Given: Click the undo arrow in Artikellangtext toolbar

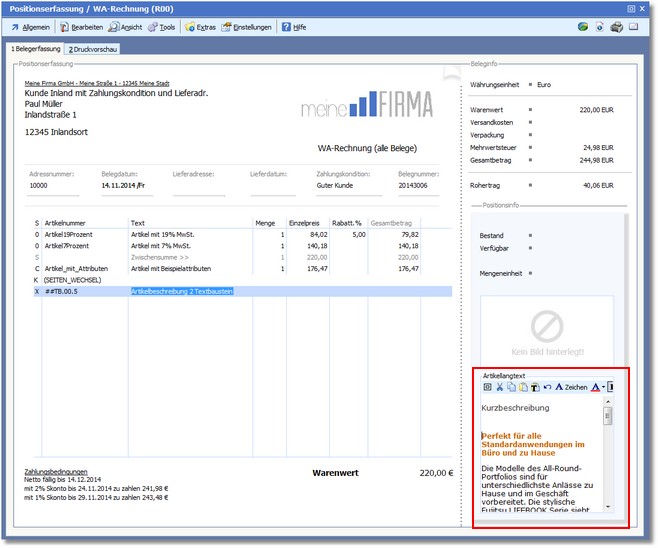Looking at the screenshot, I should point(547,387).
